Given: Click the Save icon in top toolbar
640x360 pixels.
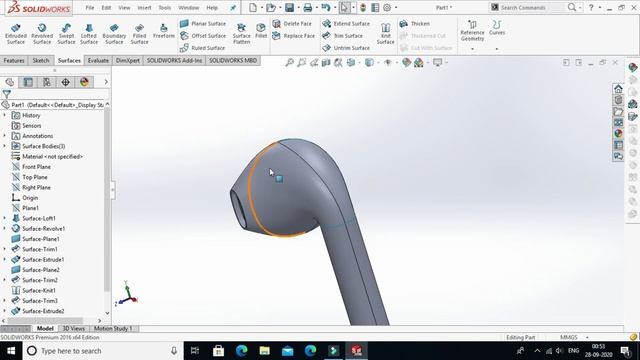Looking at the screenshot, I should pos(289,7).
